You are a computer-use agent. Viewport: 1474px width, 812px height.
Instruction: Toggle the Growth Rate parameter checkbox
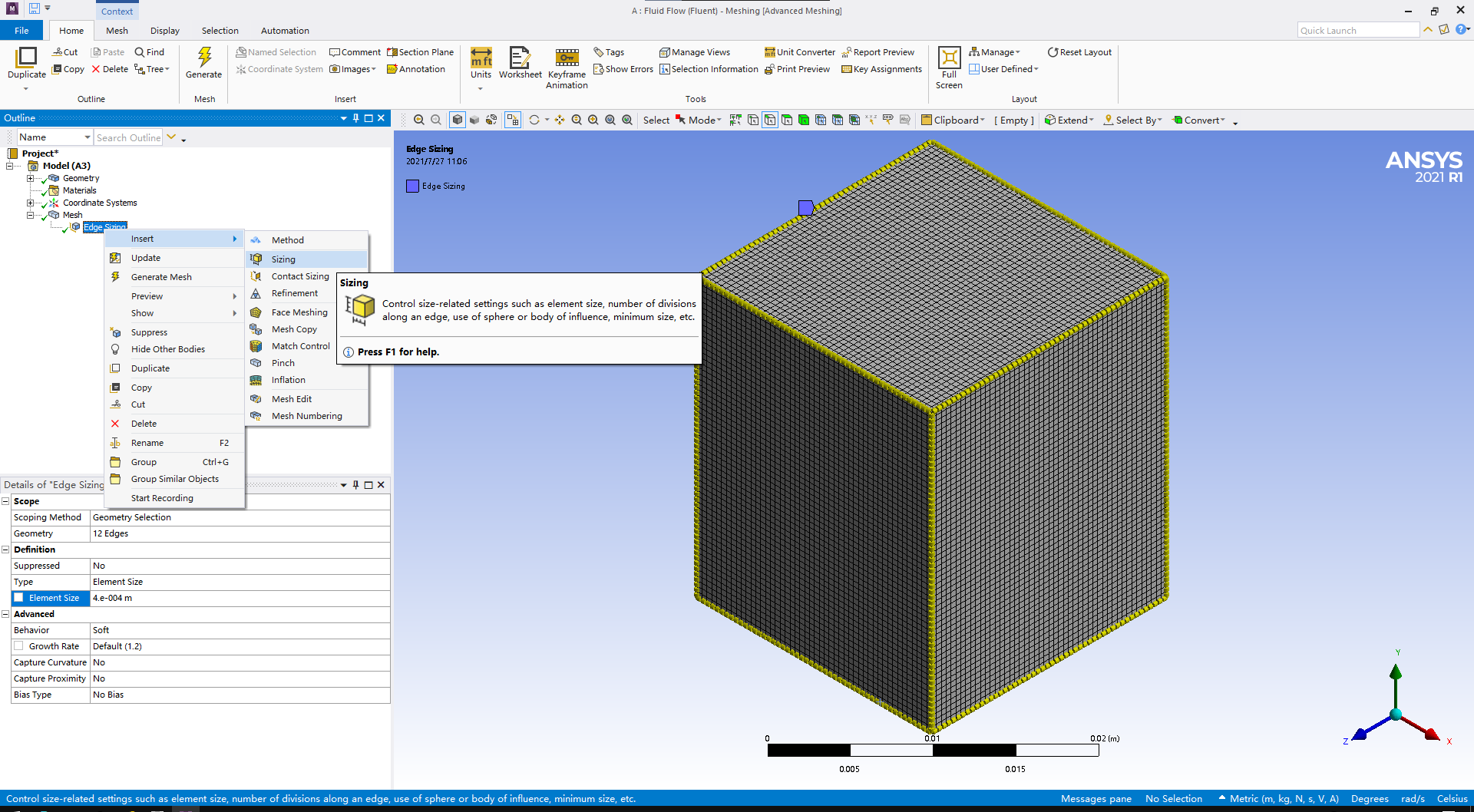pyautogui.click(x=18, y=646)
